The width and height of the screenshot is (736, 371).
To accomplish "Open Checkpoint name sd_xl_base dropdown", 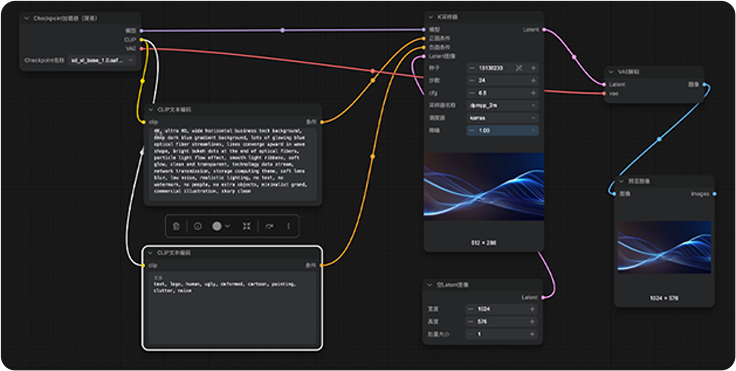I will pos(102,60).
